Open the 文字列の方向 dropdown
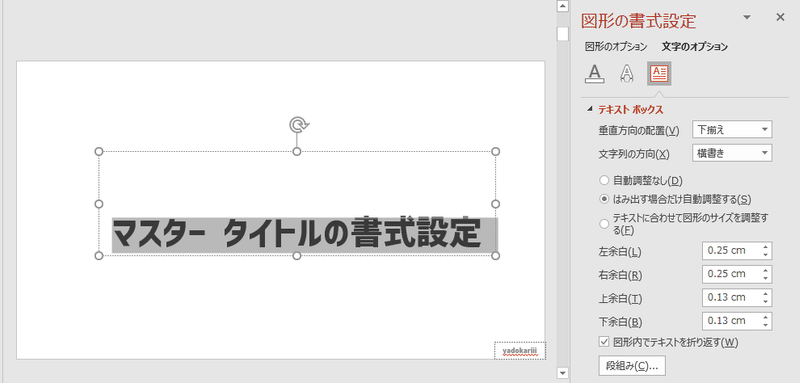Screen dimensions: 800x383 pyautogui.click(x=732, y=153)
